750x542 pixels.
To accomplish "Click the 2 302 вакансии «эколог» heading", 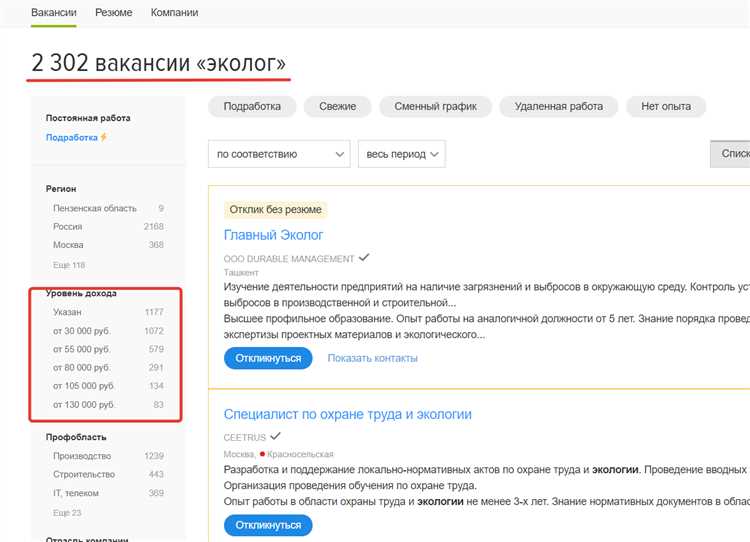I will click(158, 63).
